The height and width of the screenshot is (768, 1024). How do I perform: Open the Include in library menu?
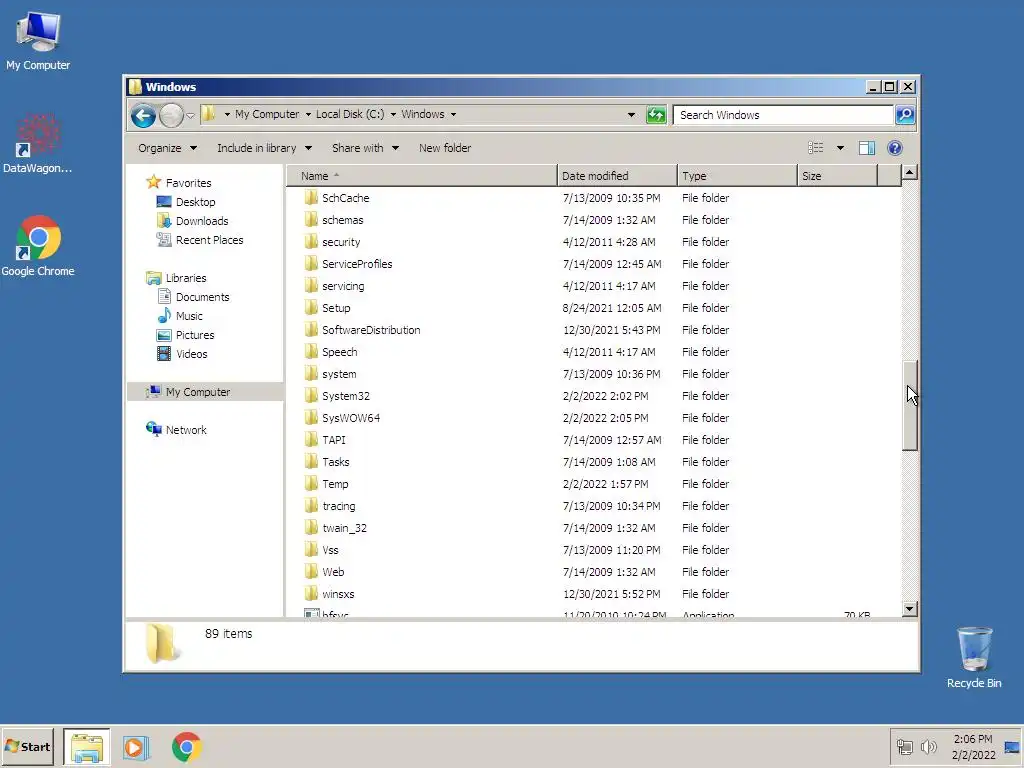pos(264,148)
